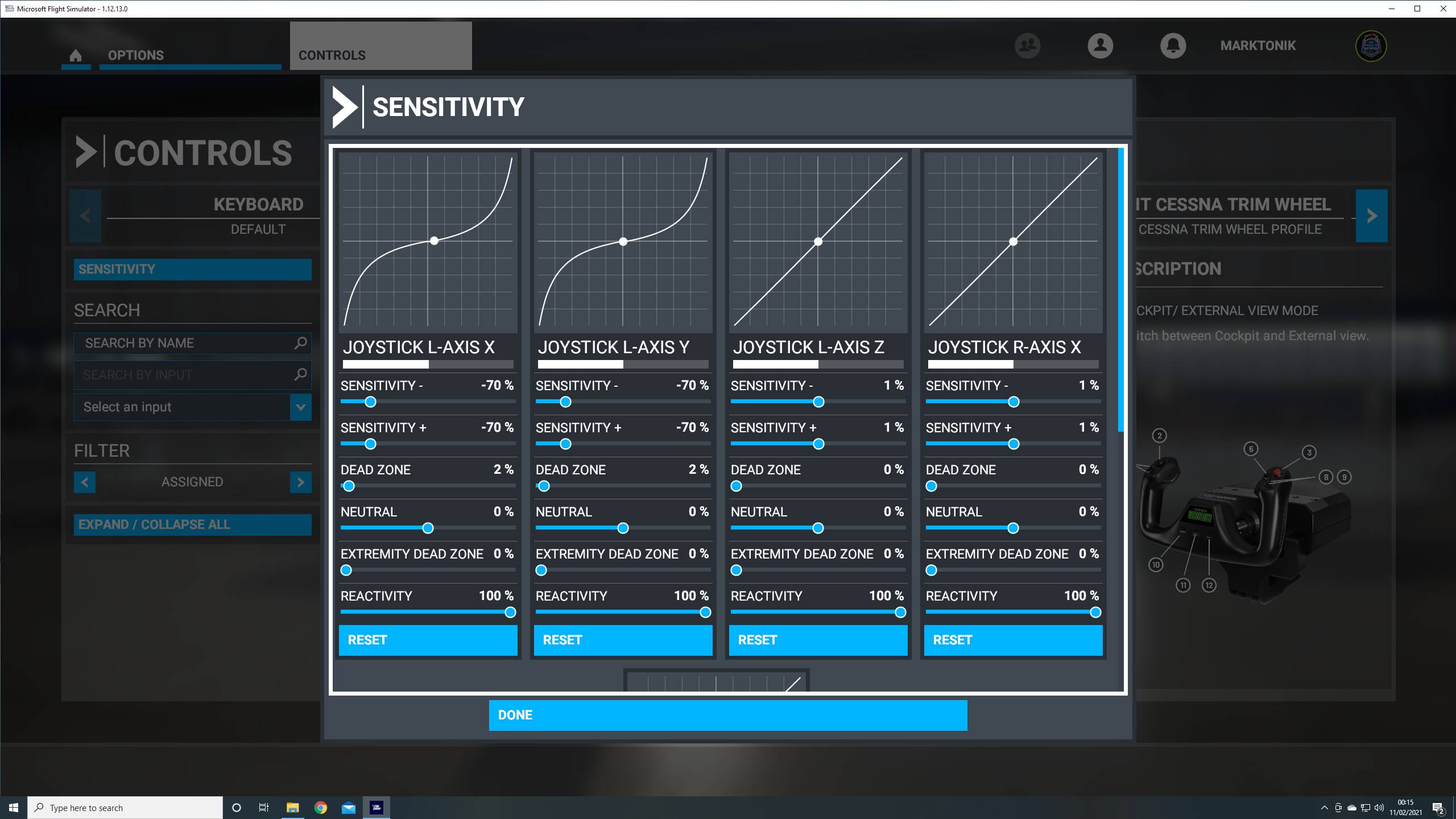Open File Explorer from the taskbar
This screenshot has width=1456, height=819.
tap(292, 808)
